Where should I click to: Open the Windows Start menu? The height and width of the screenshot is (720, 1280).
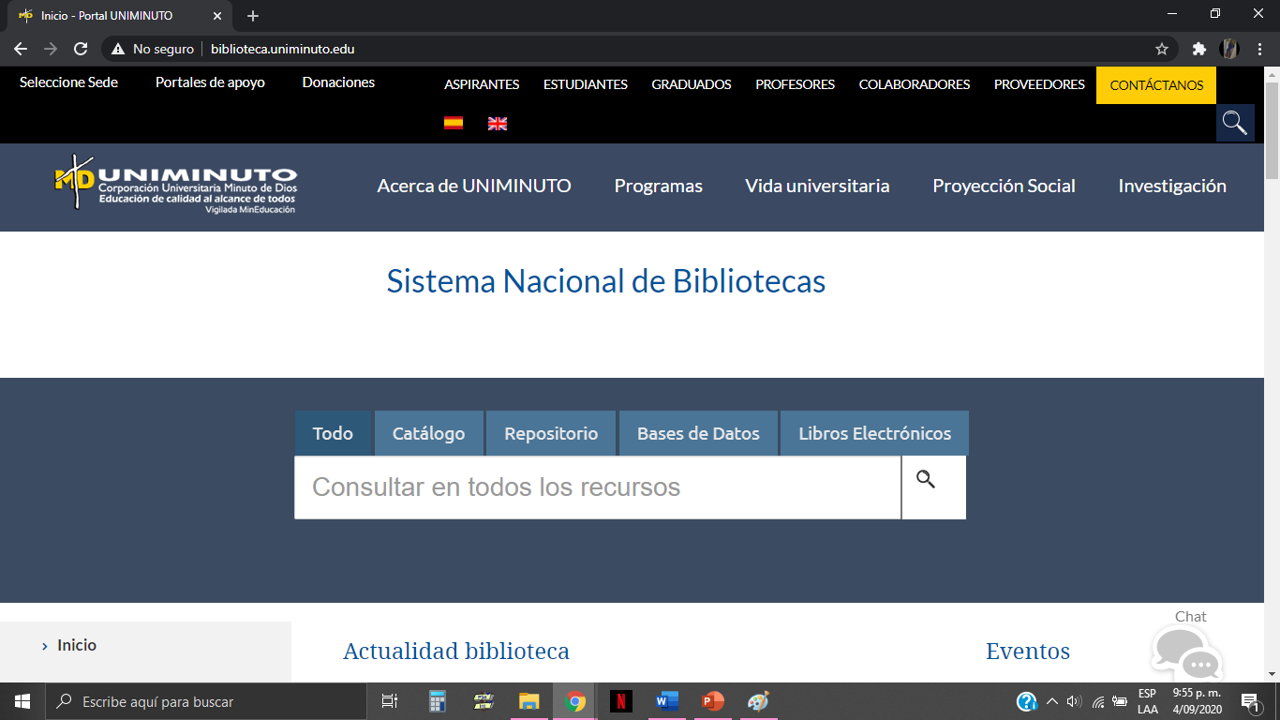22,701
